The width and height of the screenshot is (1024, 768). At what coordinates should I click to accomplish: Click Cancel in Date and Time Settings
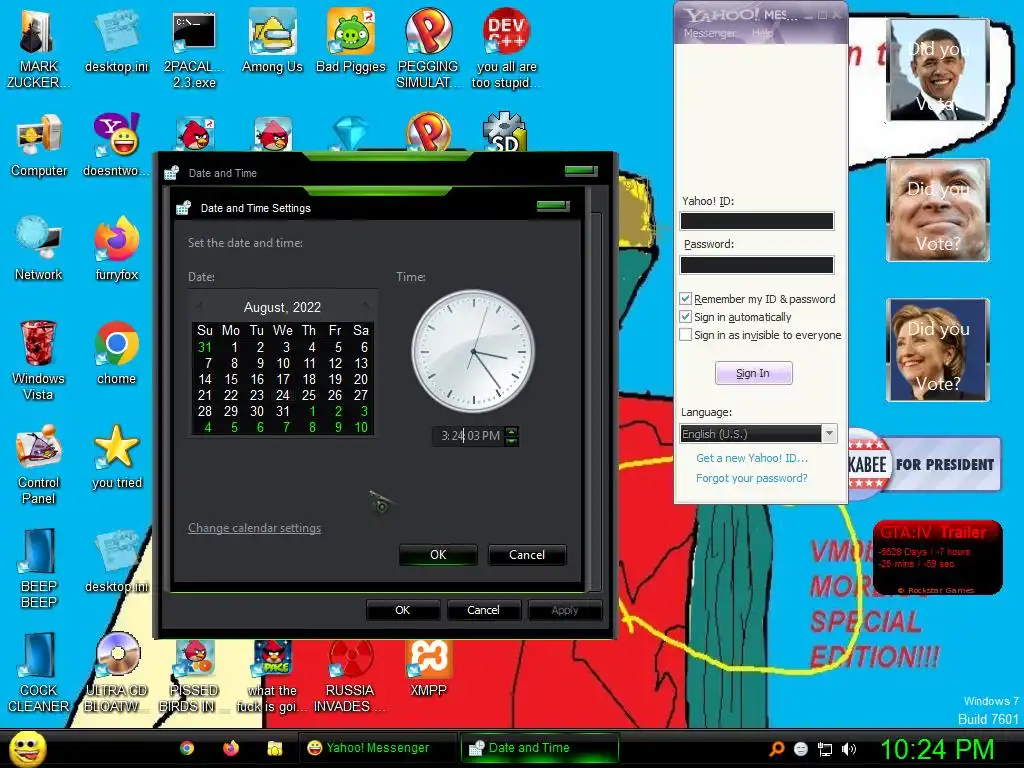pos(527,554)
